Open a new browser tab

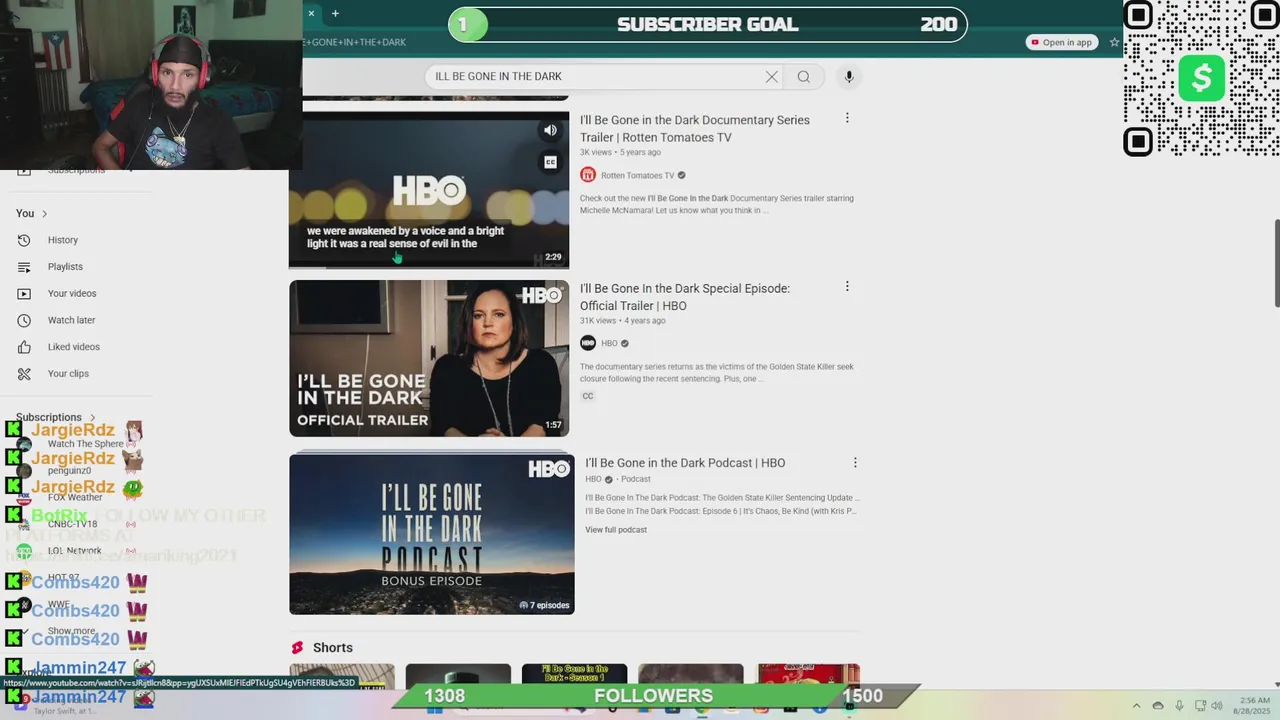[x=335, y=13]
